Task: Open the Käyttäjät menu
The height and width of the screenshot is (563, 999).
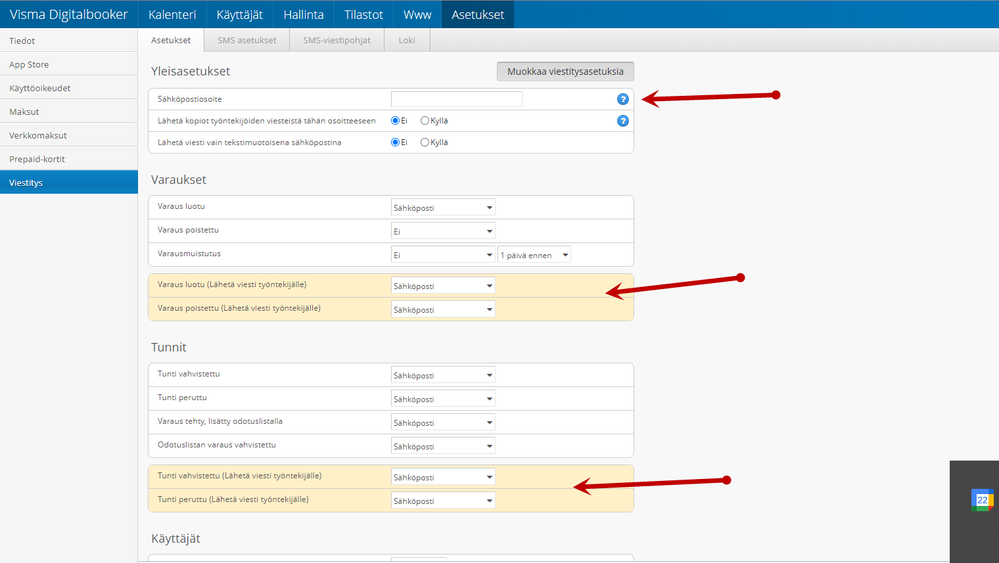Action: pyautogui.click(x=240, y=14)
